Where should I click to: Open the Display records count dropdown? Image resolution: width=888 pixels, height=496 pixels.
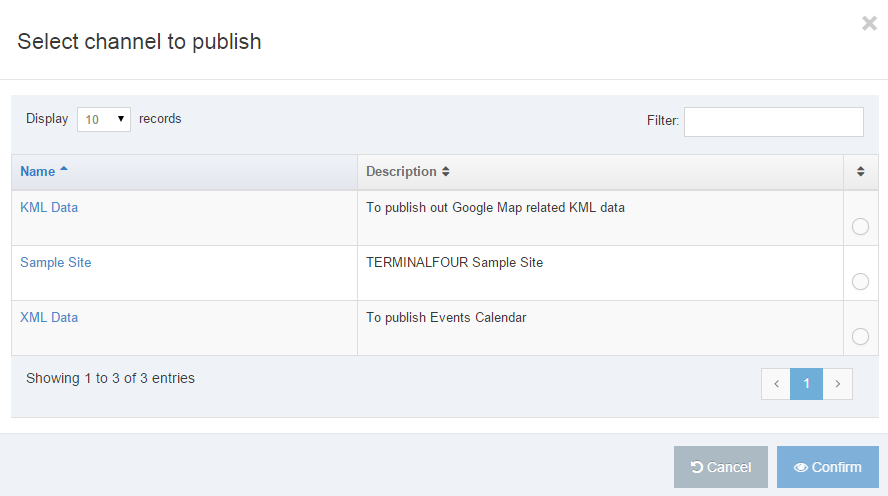click(104, 120)
